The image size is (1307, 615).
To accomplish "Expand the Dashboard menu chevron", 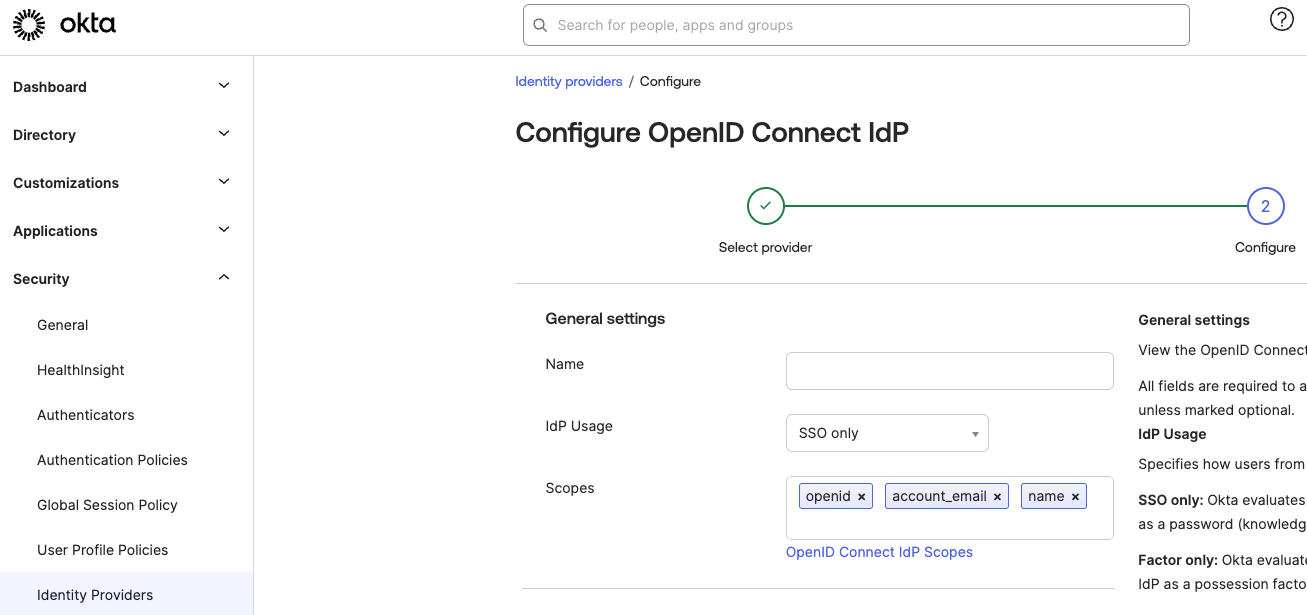I will click(224, 86).
